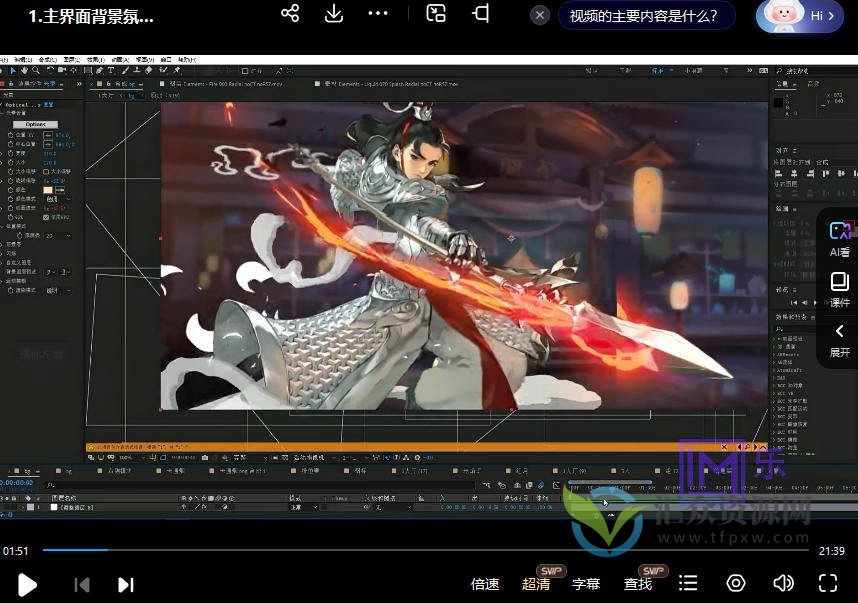This screenshot has width=858, height=603.
Task: Open the player settings icon
Action: 736,584
